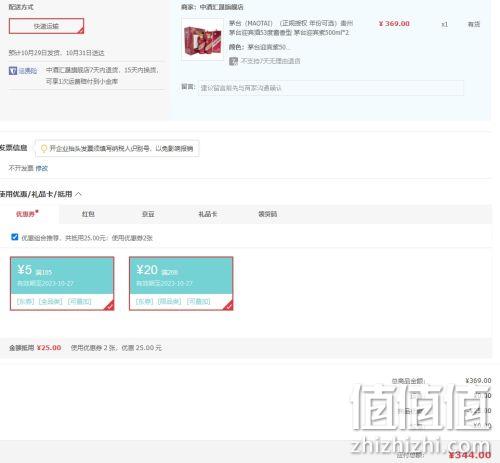
Task: Uncheck the recommended coupon combination checkbox
Action: (15, 237)
